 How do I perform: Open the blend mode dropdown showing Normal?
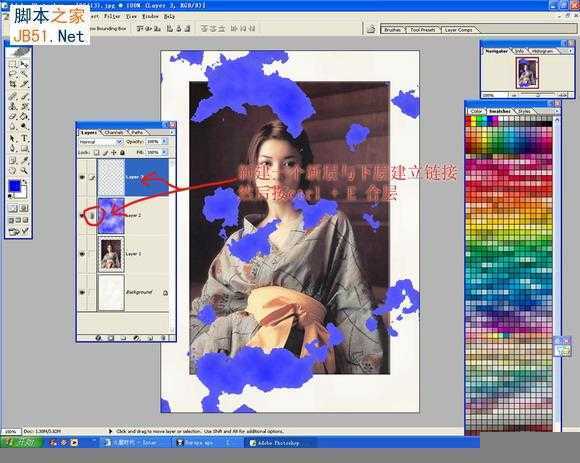(x=101, y=142)
